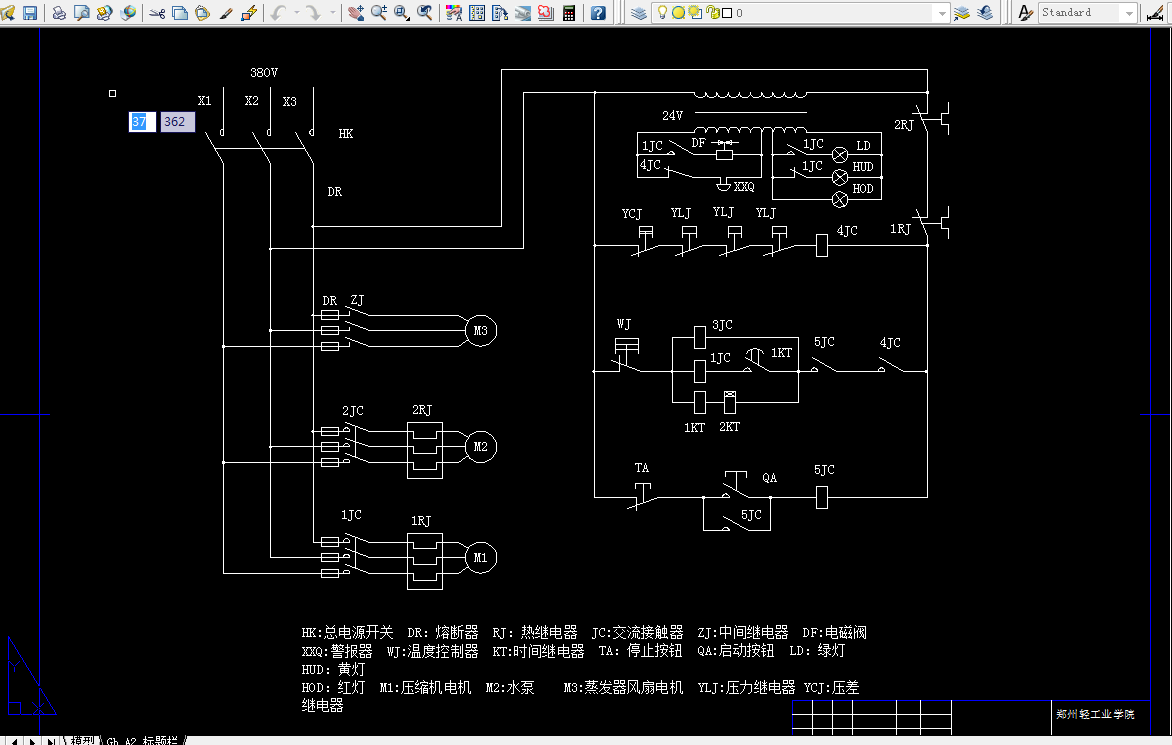Viewport: 1172px width, 745px height.
Task: Click the TA stop button label
Action: pos(641,468)
